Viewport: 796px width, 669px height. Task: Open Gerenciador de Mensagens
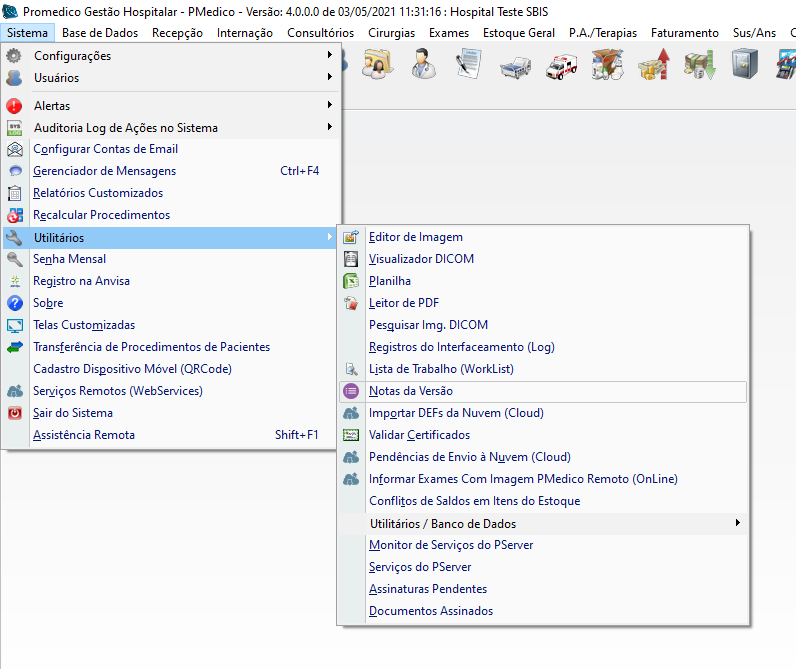104,171
